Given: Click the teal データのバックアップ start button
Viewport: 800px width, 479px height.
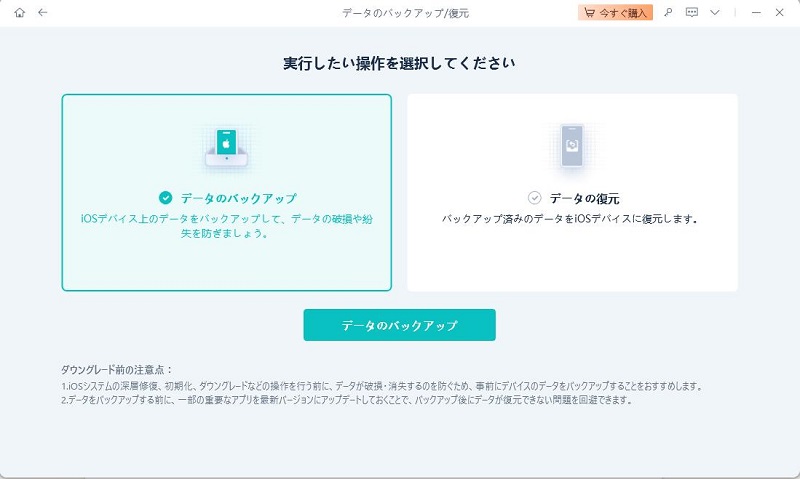Looking at the screenshot, I should click(x=399, y=325).
